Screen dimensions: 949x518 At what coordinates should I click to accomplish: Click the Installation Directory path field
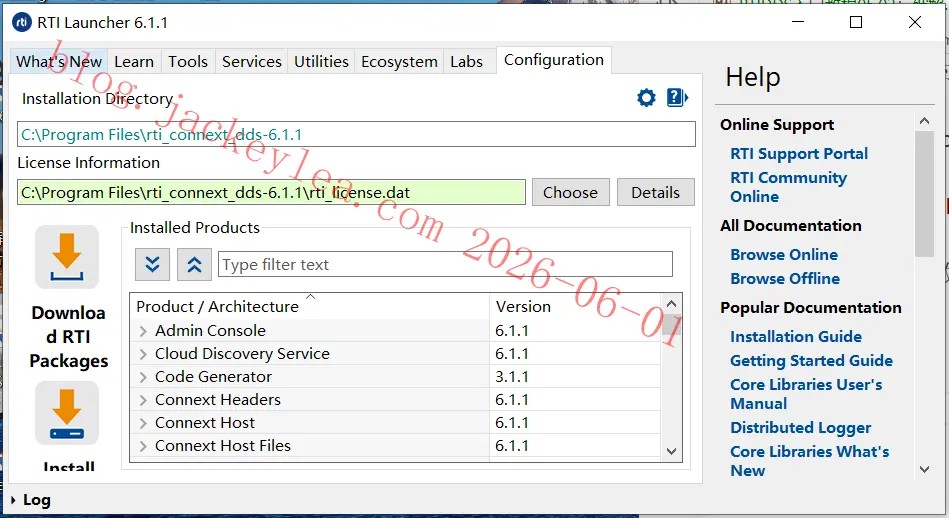point(356,134)
